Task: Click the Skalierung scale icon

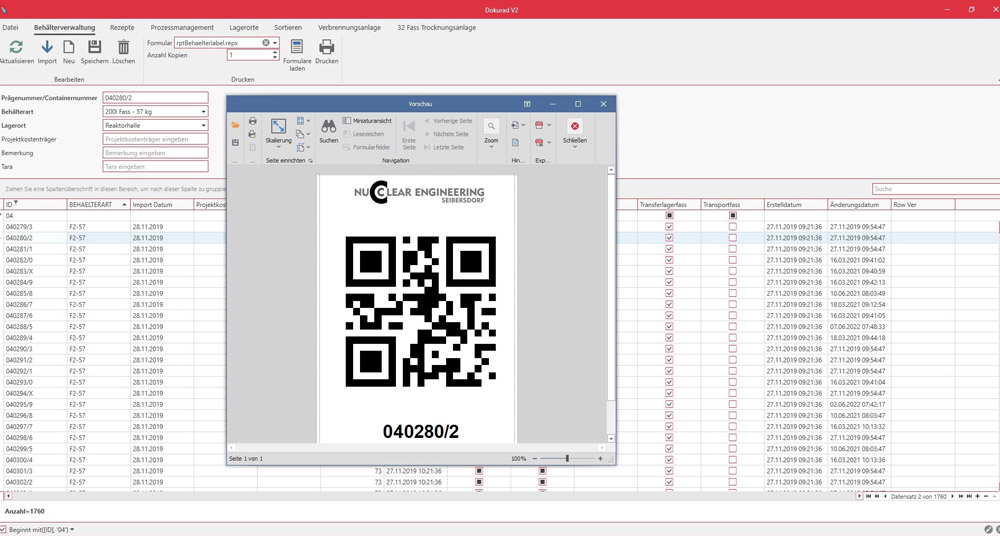Action: click(x=279, y=126)
